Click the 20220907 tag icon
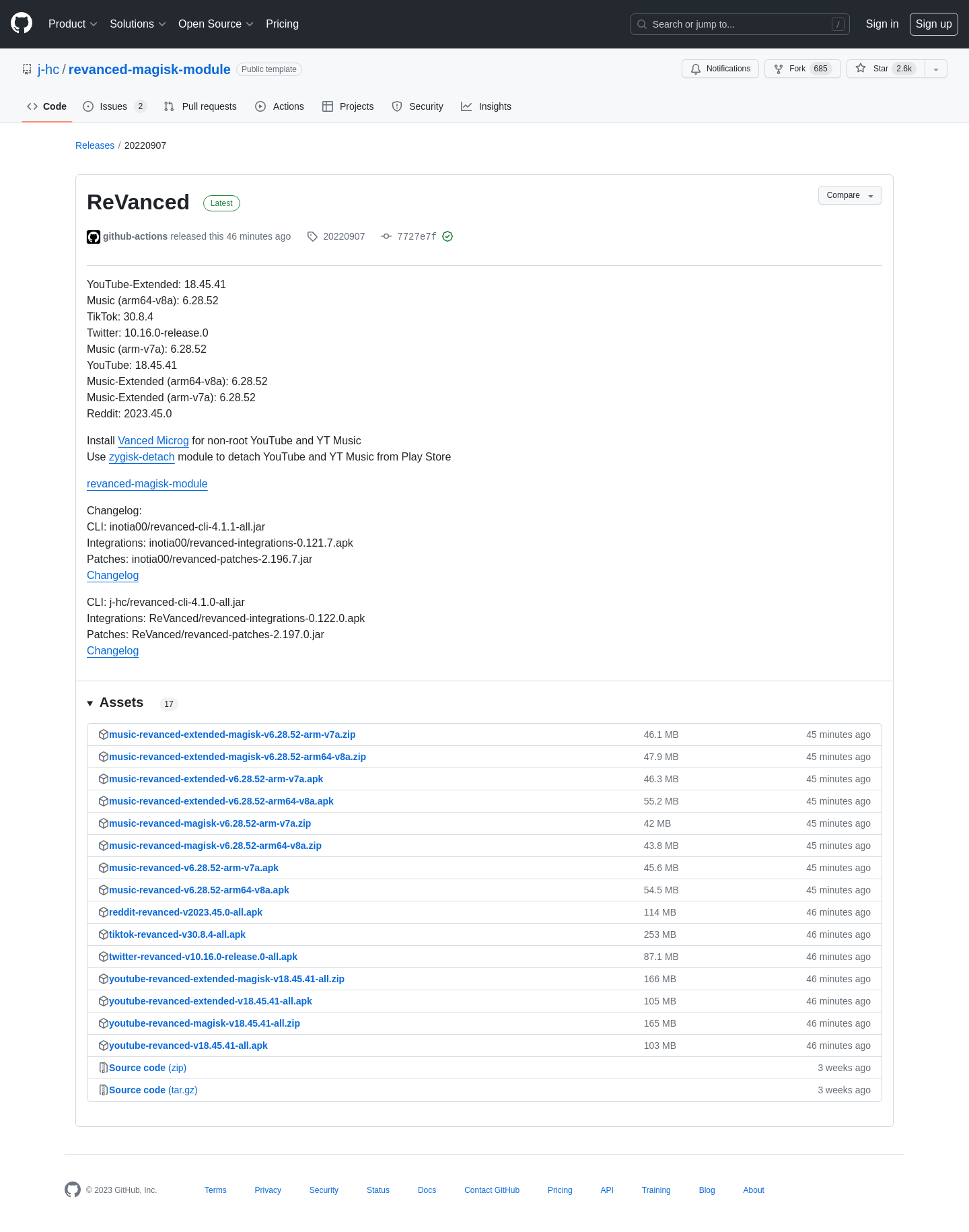Screen dimensions: 969x1232 click(312, 236)
